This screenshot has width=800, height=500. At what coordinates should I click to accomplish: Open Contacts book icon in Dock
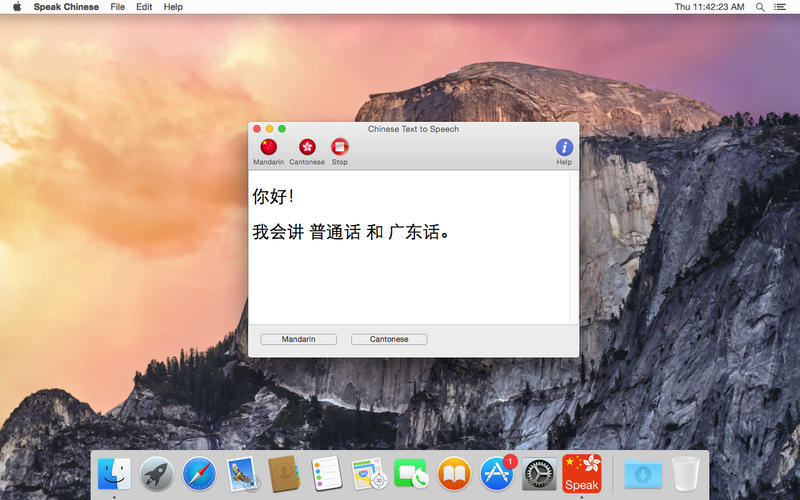[284, 473]
